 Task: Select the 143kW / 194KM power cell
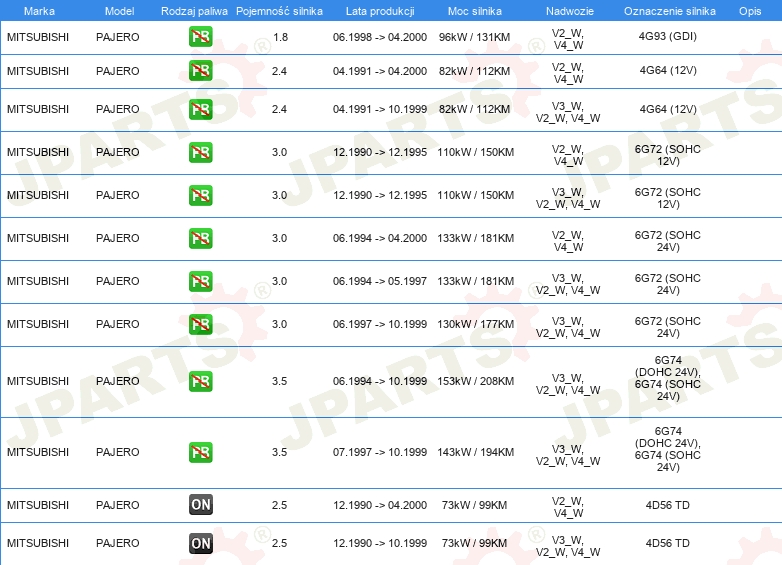(476, 452)
